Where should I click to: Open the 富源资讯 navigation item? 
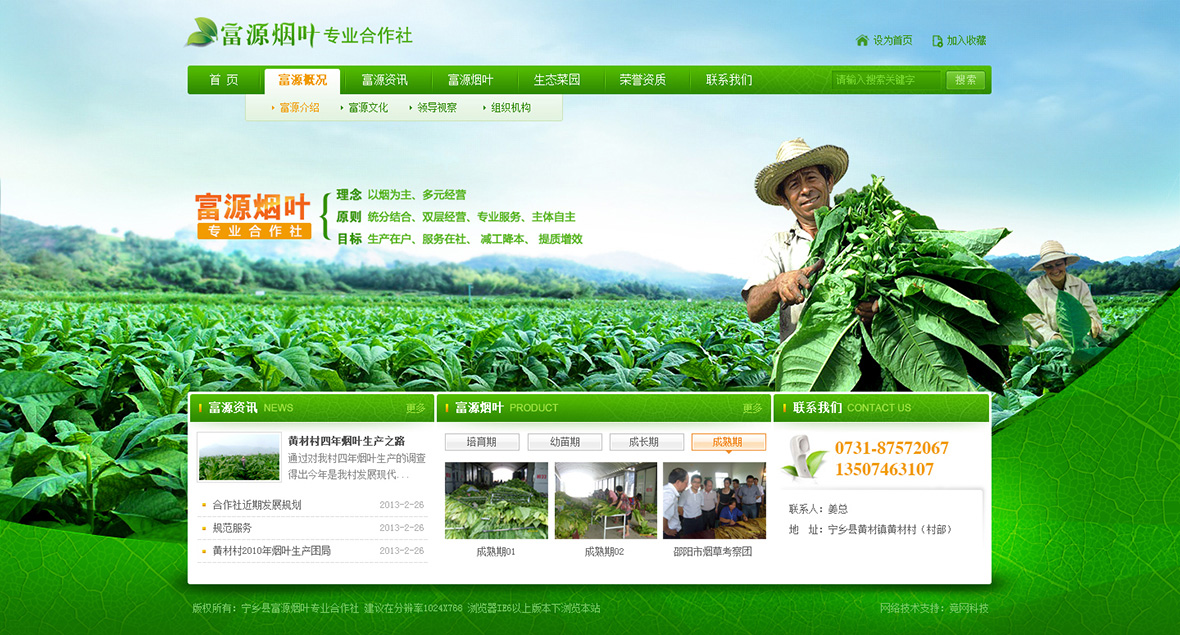click(x=385, y=80)
